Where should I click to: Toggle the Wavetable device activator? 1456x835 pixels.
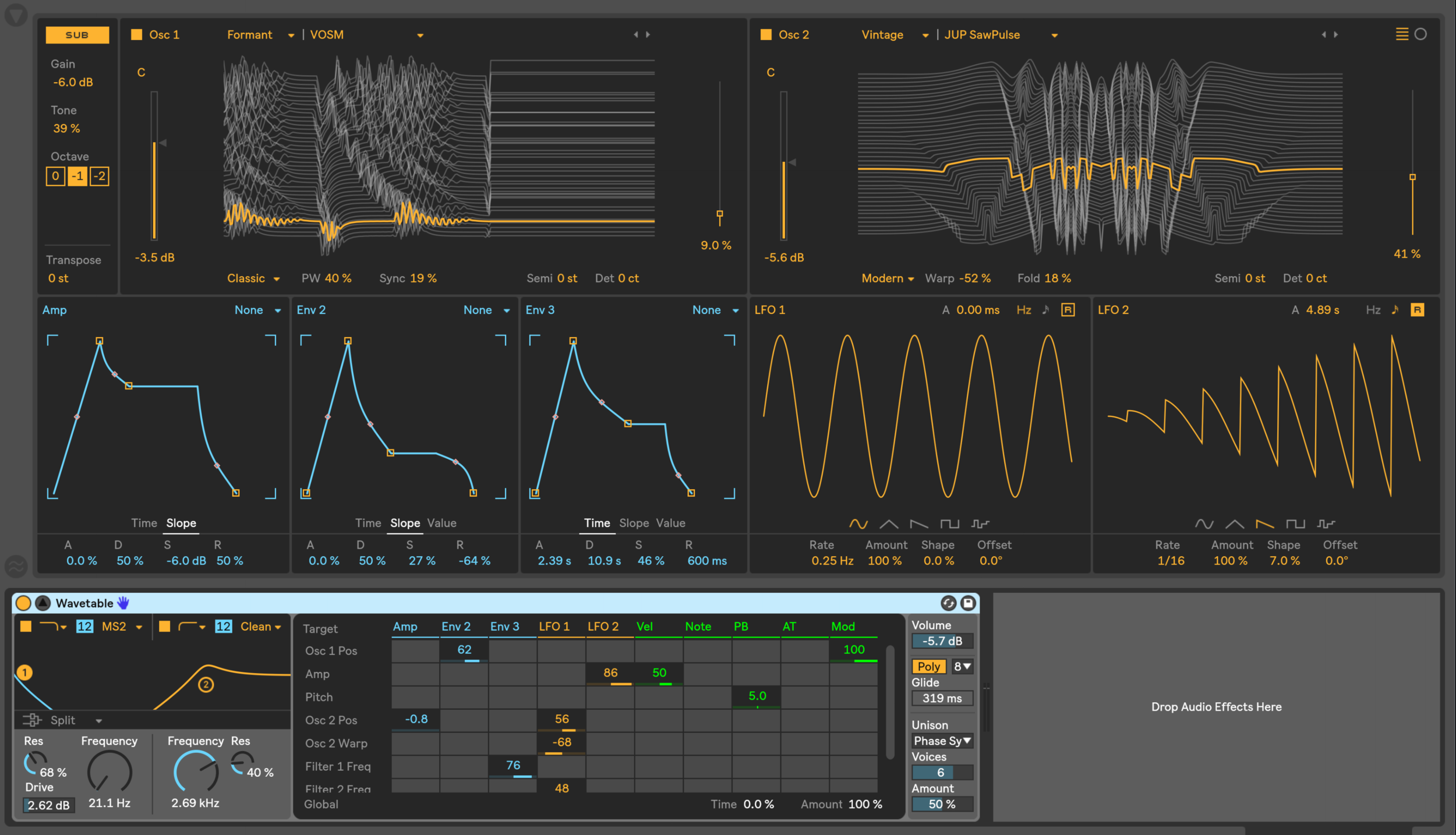pyautogui.click(x=23, y=603)
